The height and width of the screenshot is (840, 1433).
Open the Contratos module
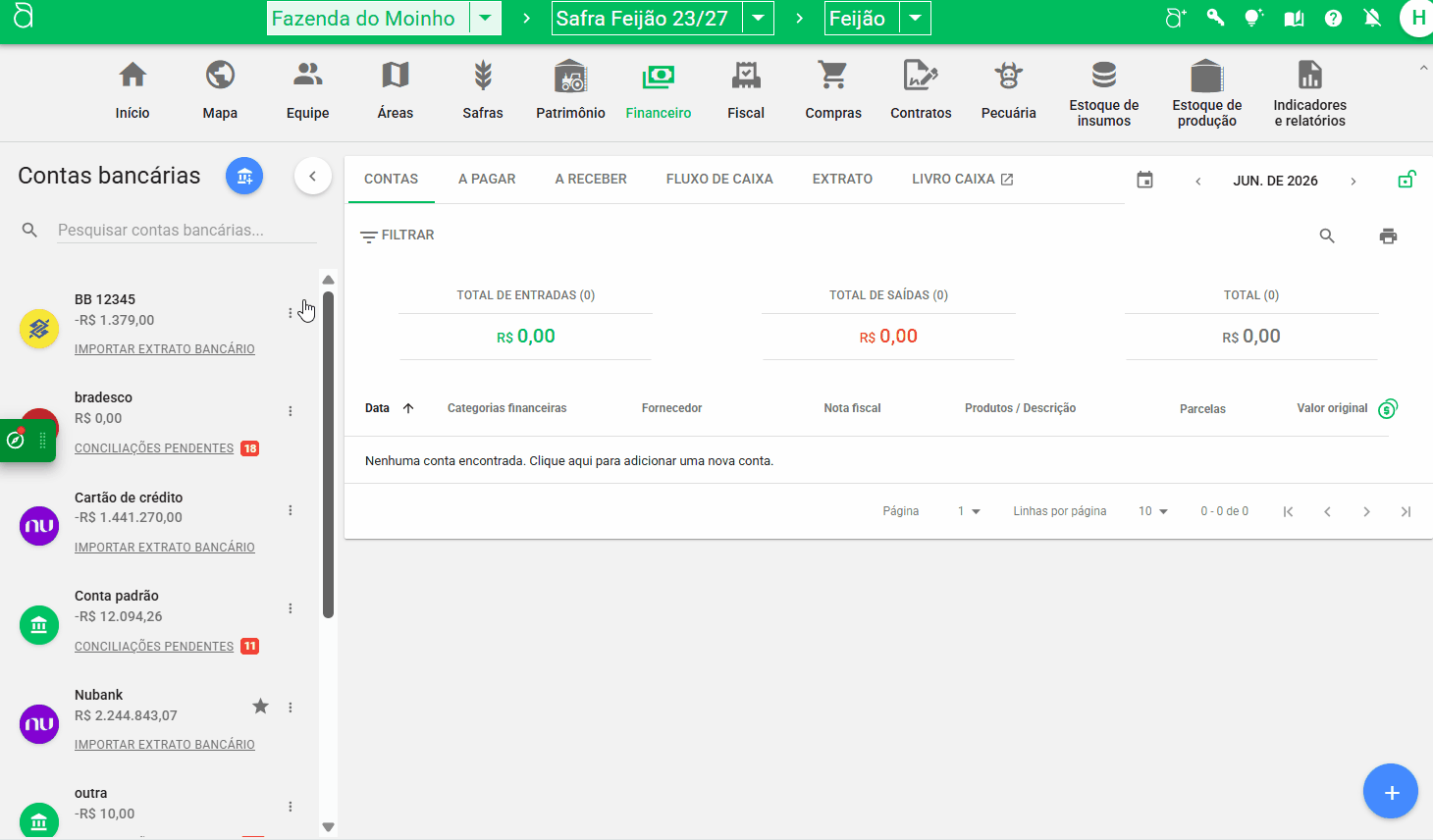point(921,90)
